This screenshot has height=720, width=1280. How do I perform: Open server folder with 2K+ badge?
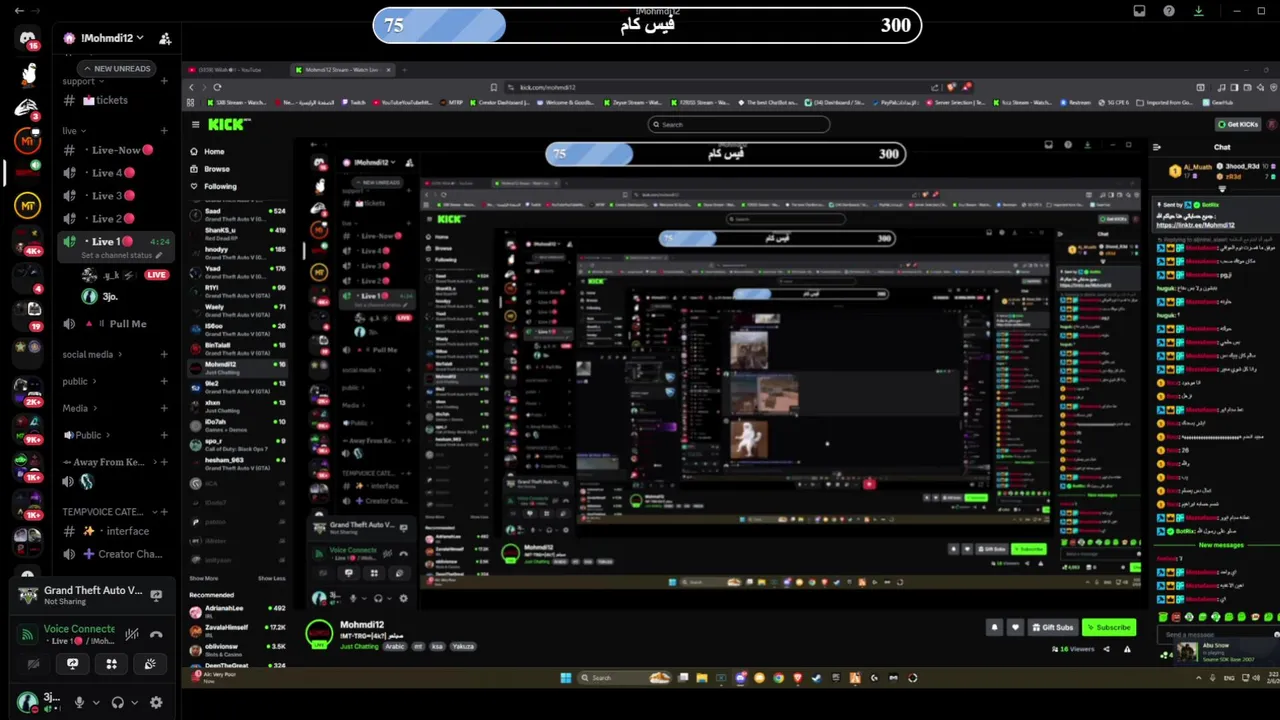(27, 389)
